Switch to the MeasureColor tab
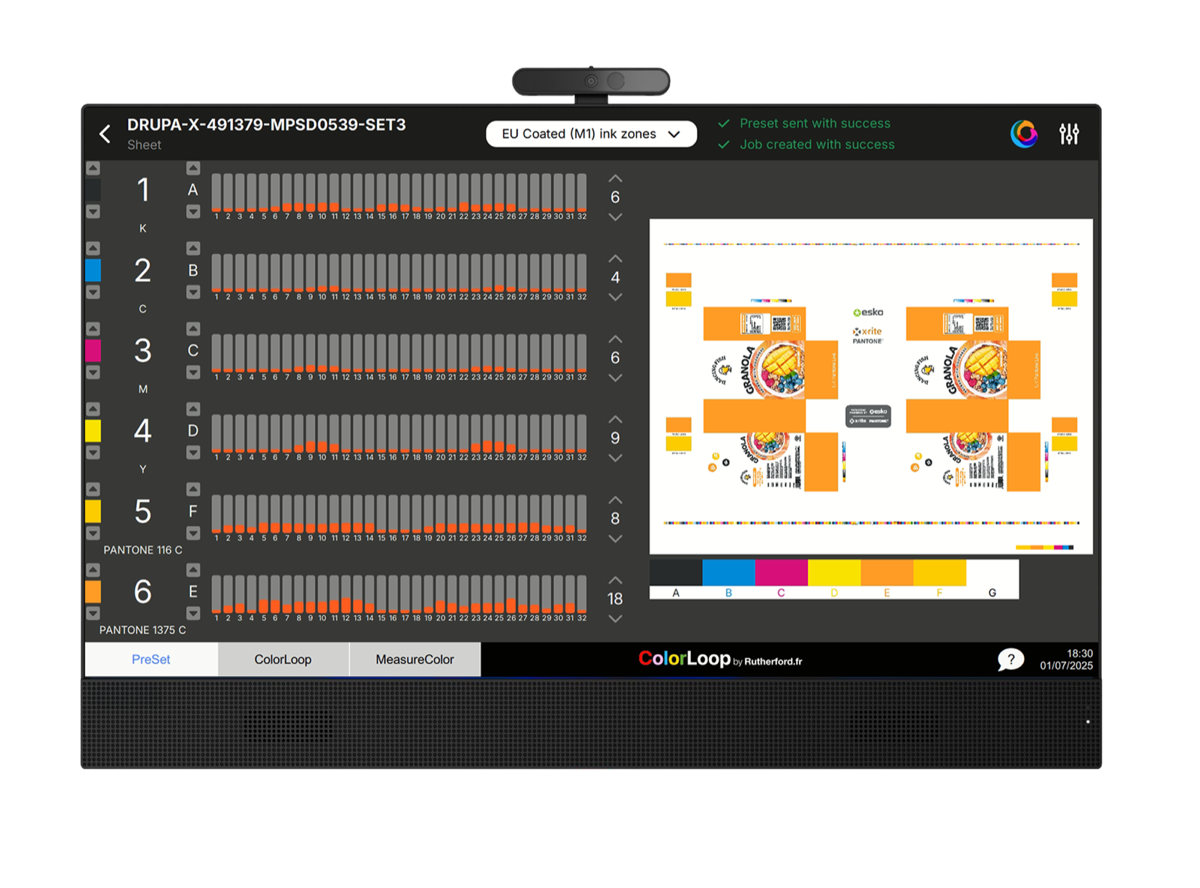The height and width of the screenshot is (888, 1200). (415, 659)
